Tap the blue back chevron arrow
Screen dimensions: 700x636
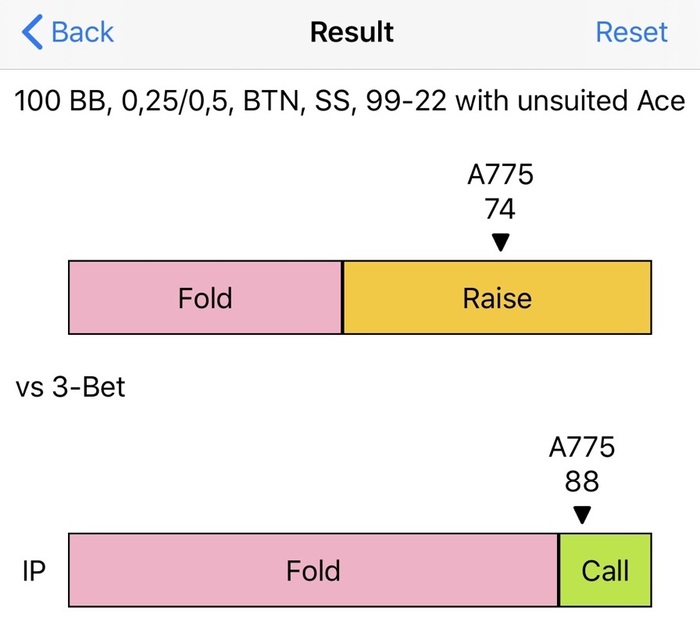[x=32, y=32]
